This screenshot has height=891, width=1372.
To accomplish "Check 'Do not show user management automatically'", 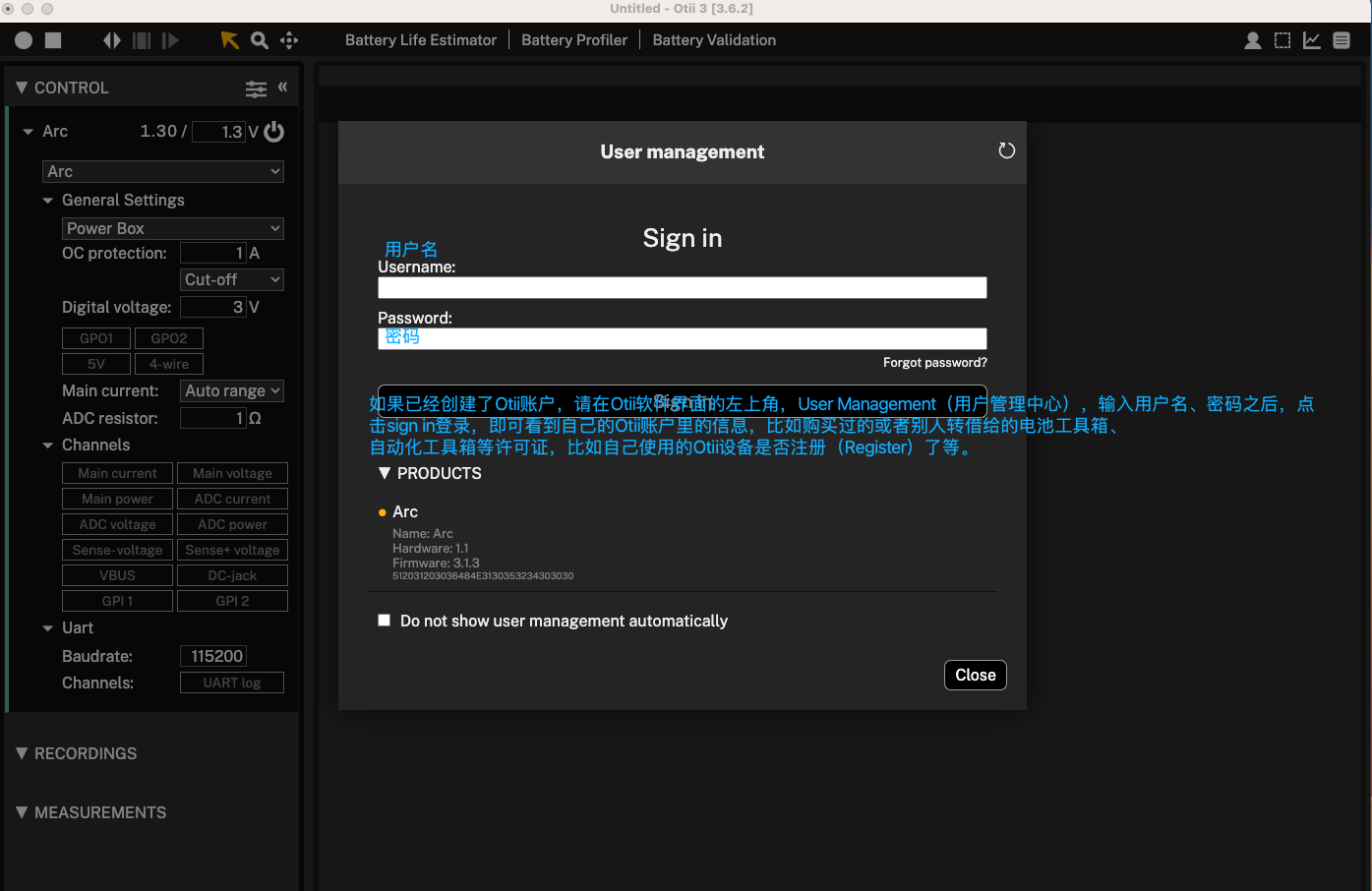I will (x=385, y=621).
